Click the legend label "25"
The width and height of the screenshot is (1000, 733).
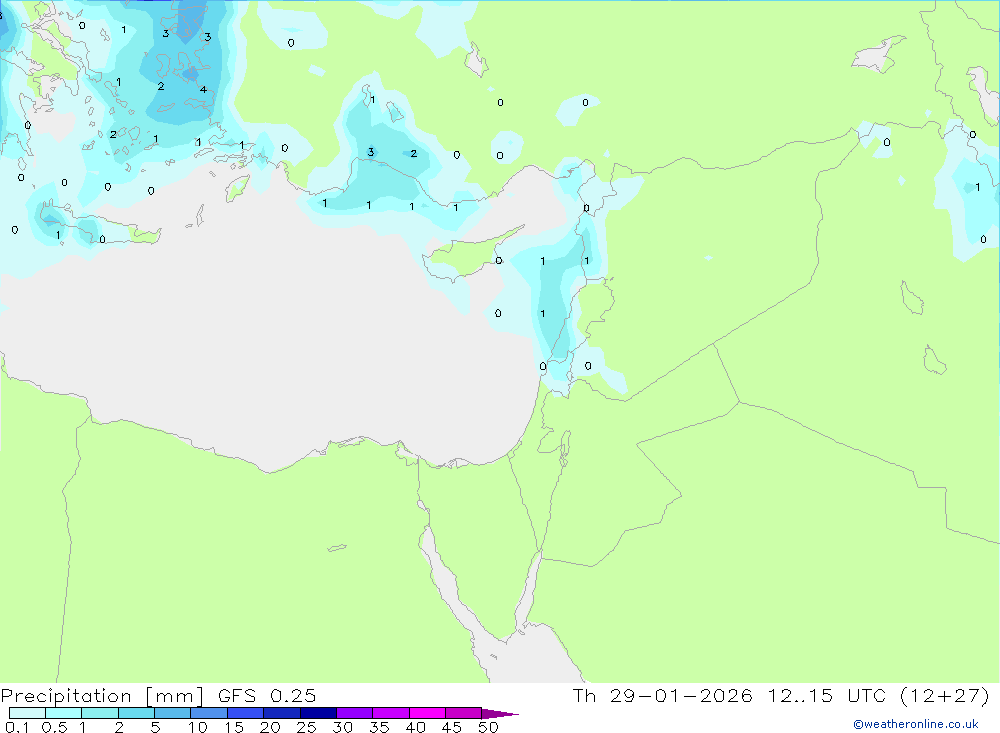tap(306, 727)
